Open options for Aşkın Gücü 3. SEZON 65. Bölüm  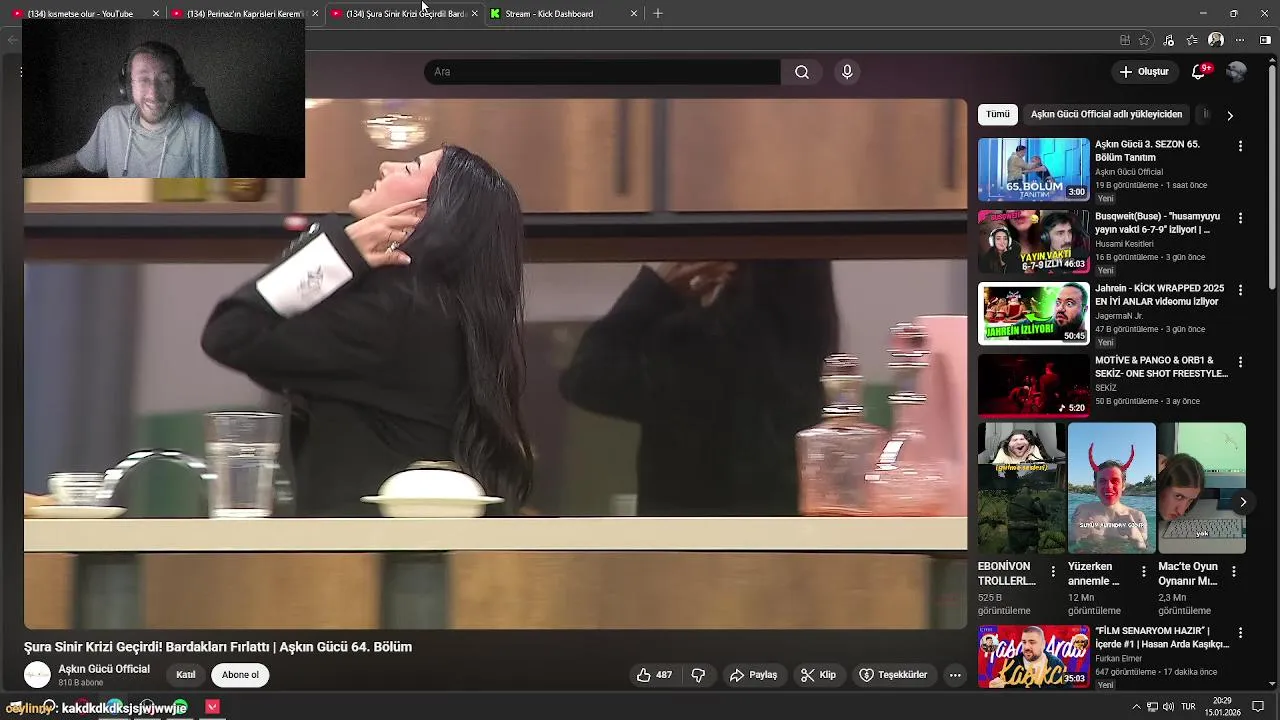pyautogui.click(x=1240, y=146)
